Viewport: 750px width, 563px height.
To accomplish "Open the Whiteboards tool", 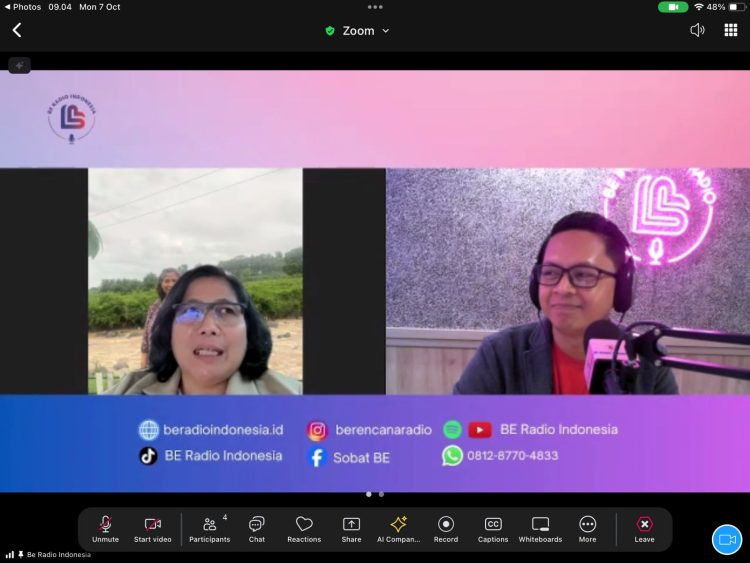I will [x=540, y=528].
